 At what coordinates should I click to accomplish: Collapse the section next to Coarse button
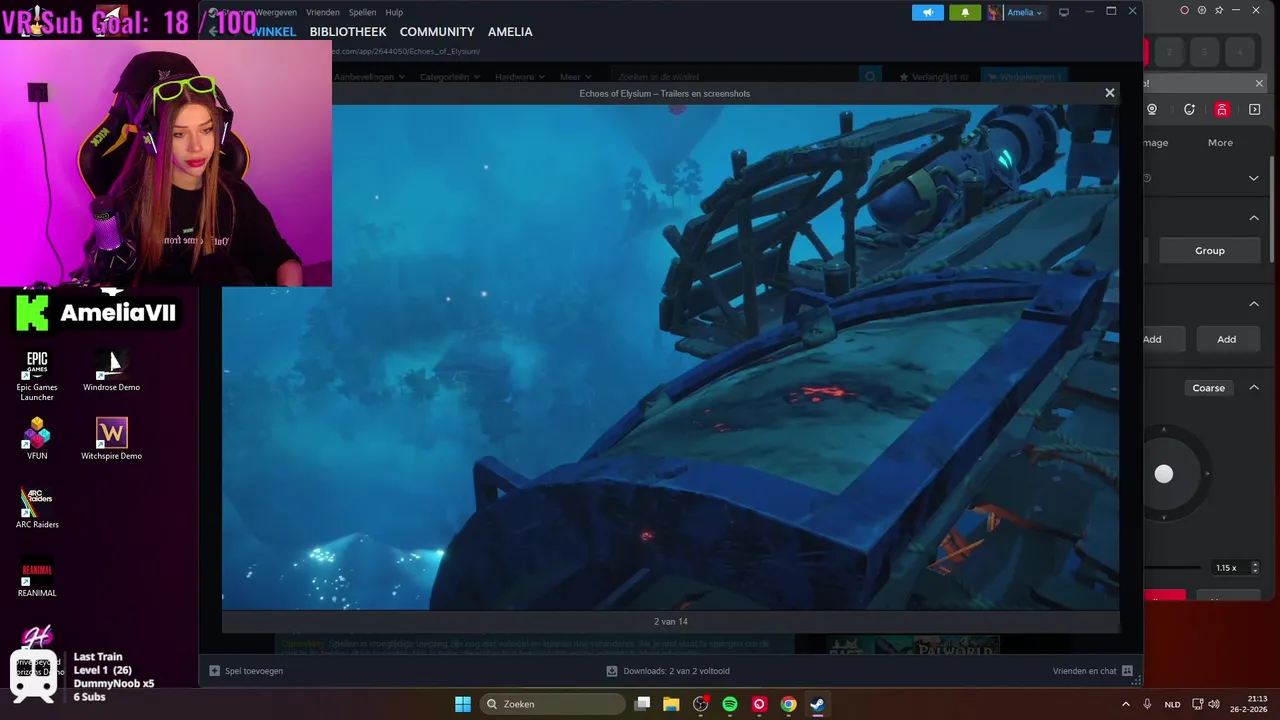click(1254, 388)
